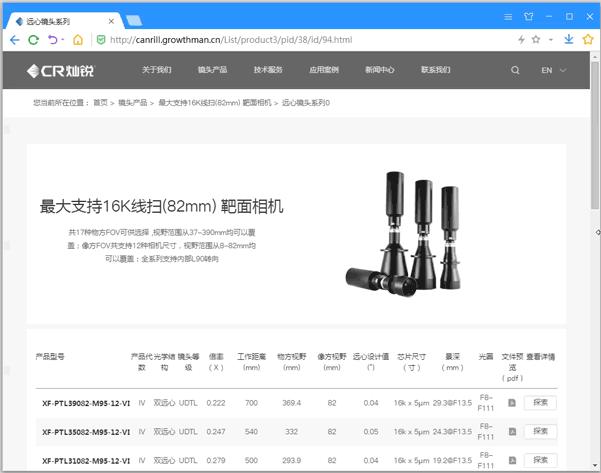Expand the dropdown next to the undo arrow
The image size is (601, 473).
[x=62, y=39]
